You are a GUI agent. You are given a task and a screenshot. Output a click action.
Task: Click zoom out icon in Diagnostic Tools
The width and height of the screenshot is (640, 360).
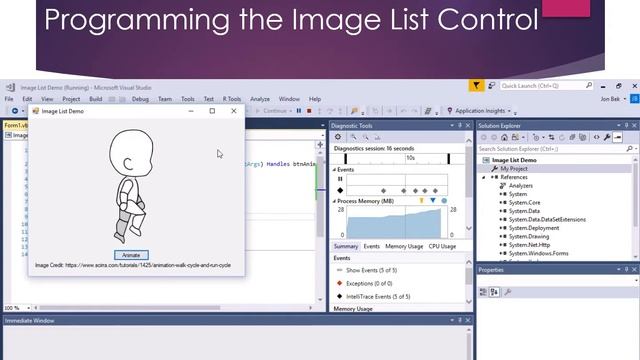pos(365,137)
